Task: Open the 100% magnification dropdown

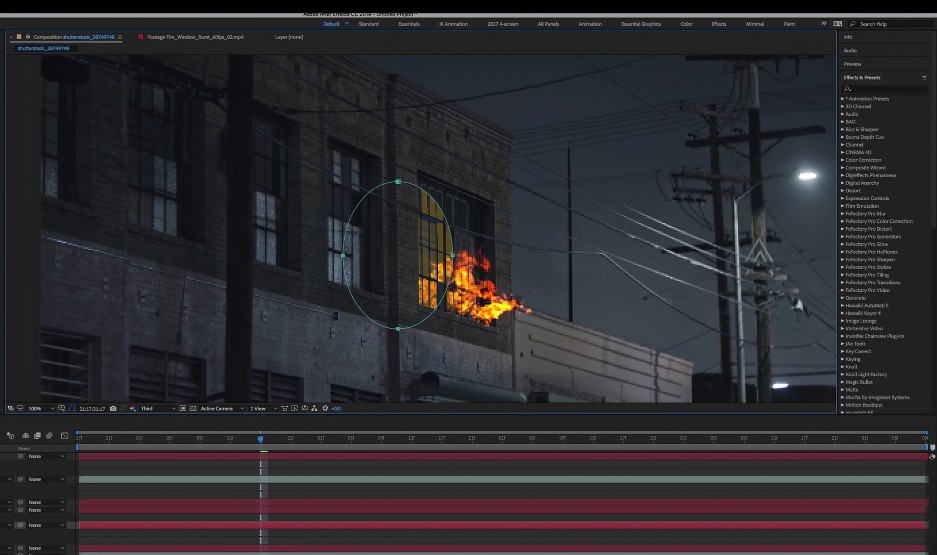Action: click(41, 409)
